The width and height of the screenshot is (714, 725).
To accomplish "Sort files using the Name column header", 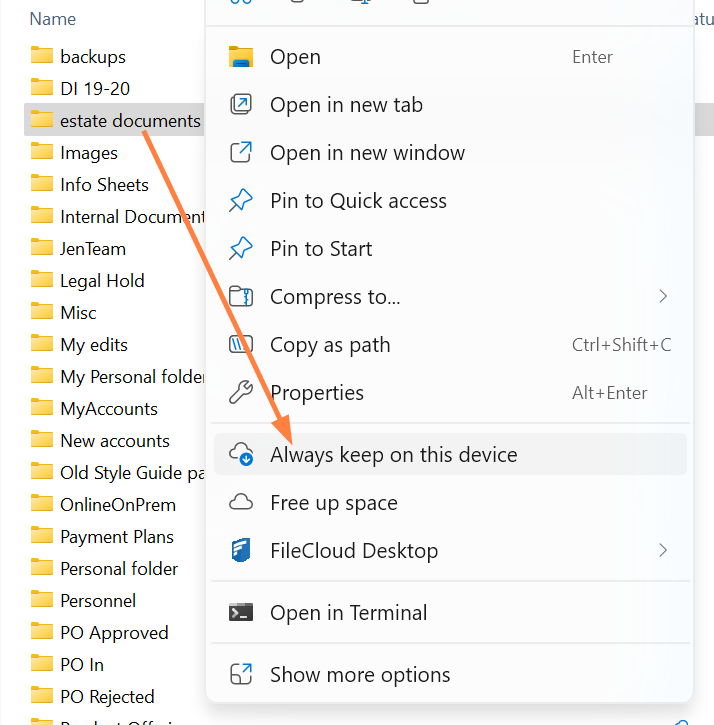I will pyautogui.click(x=53, y=19).
